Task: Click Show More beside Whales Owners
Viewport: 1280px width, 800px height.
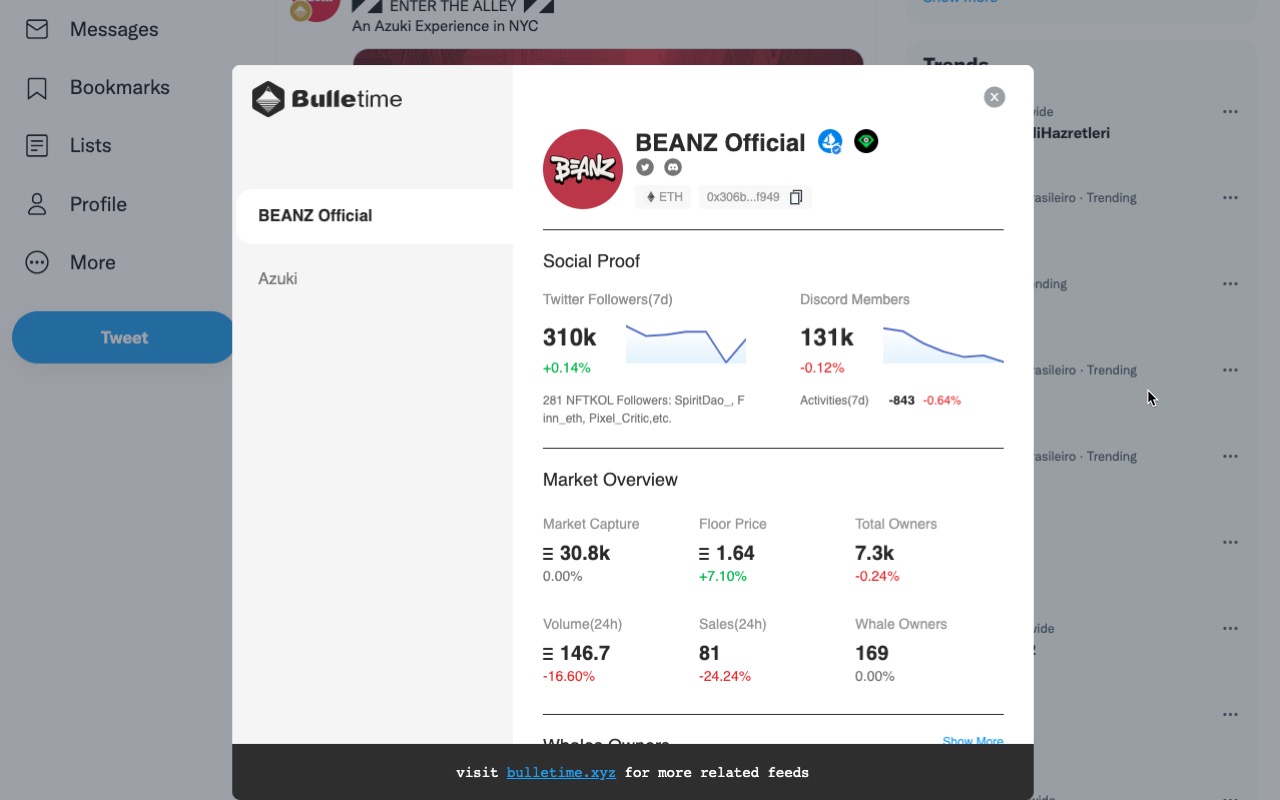Action: click(x=972, y=740)
